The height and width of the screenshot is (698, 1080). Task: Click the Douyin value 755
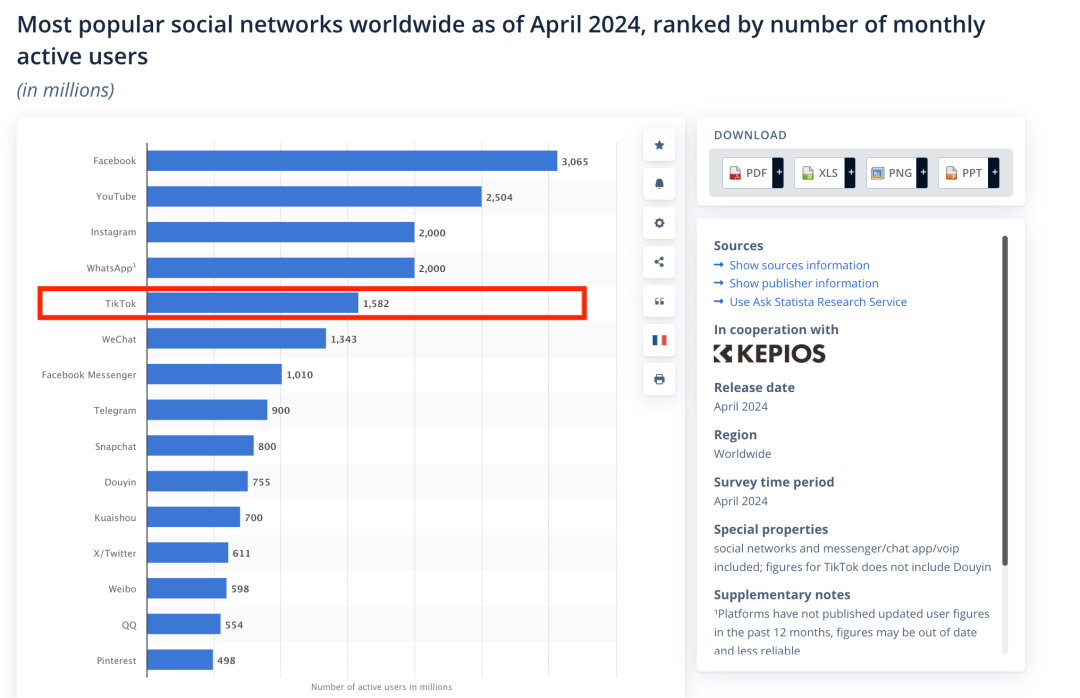[261, 482]
